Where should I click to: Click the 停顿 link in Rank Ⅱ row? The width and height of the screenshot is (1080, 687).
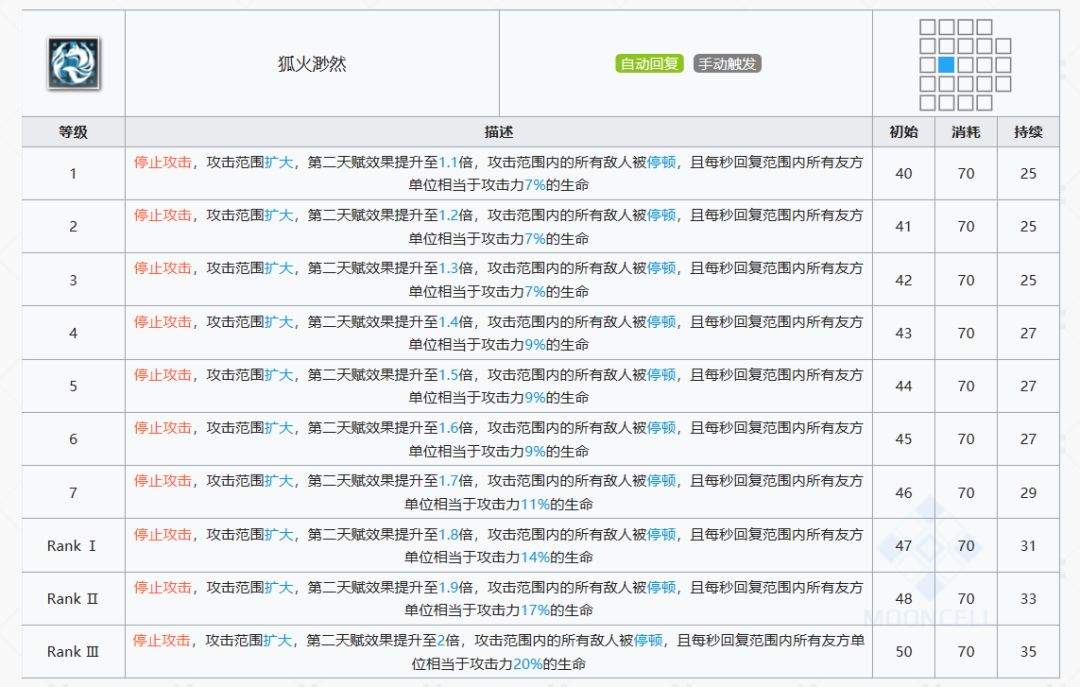661,588
